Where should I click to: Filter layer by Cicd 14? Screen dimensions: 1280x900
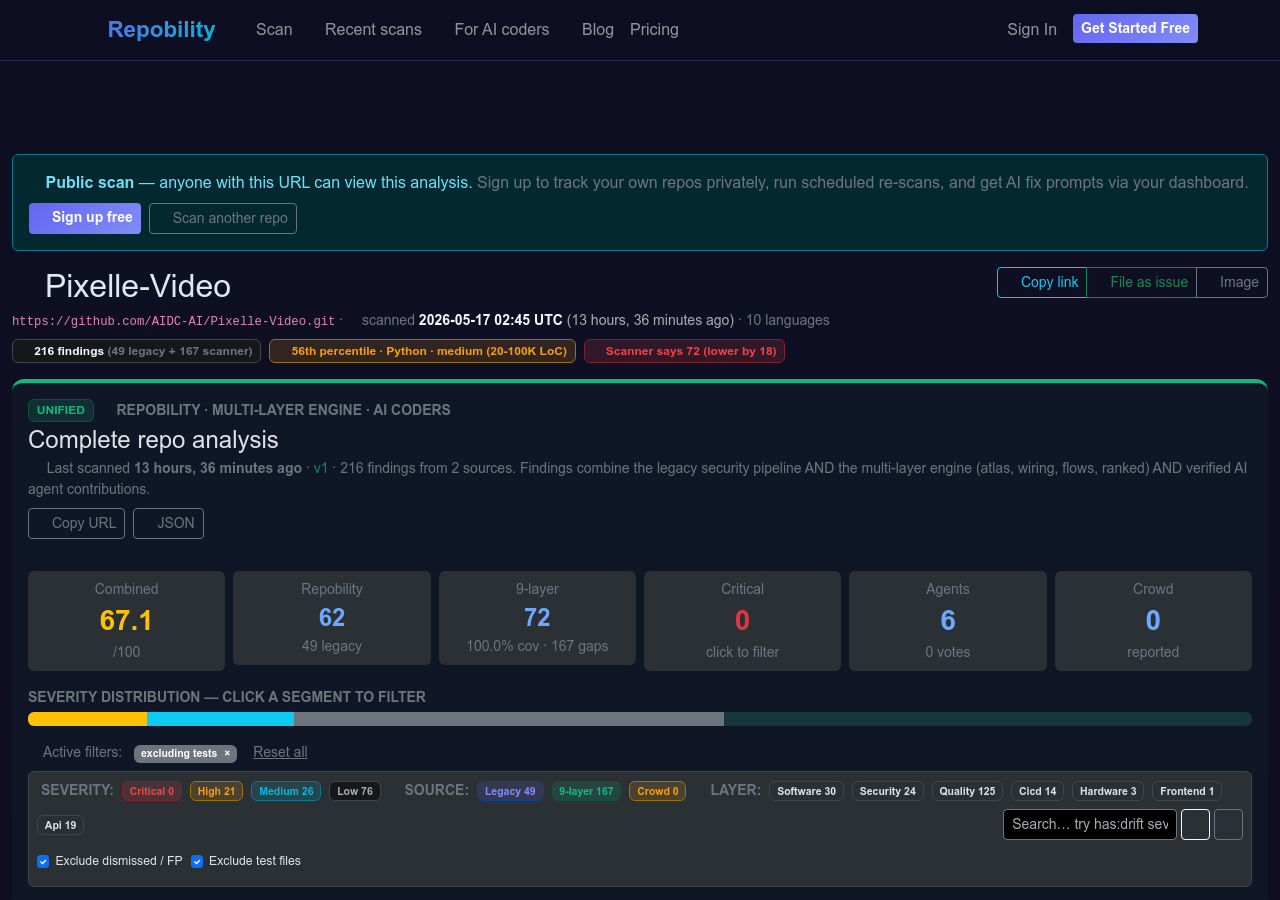coord(1038,791)
